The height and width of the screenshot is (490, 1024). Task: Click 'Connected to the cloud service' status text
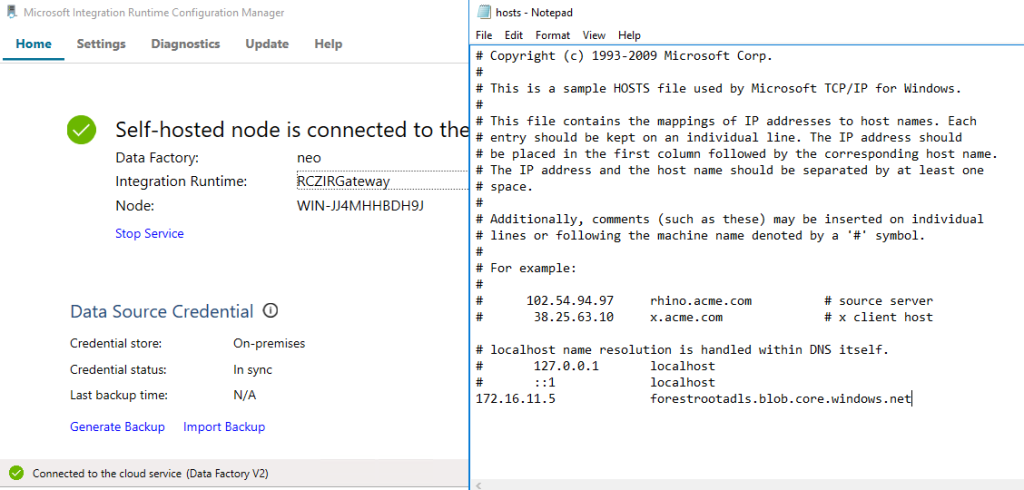[150, 473]
